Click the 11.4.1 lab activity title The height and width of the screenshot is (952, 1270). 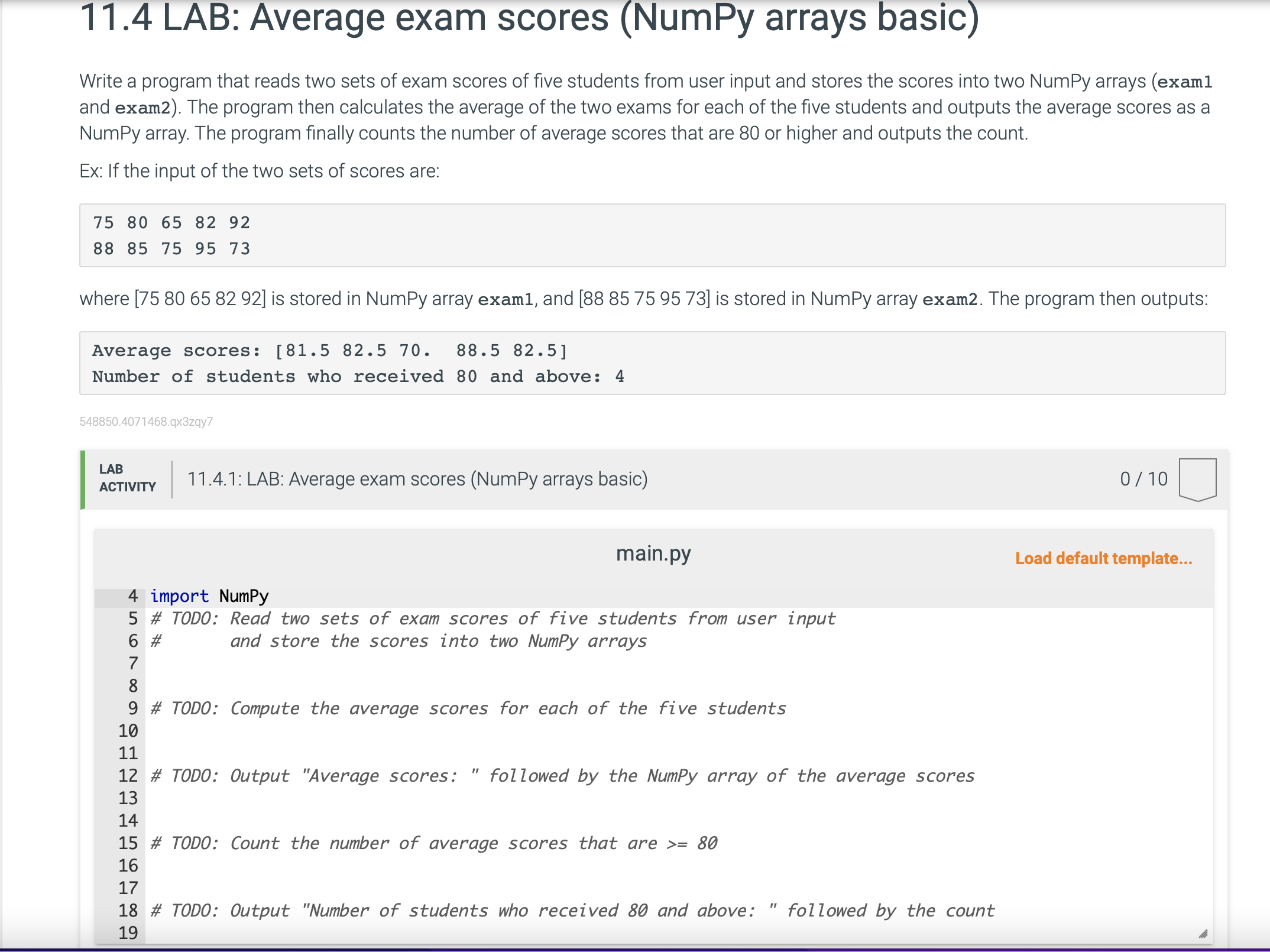(417, 479)
